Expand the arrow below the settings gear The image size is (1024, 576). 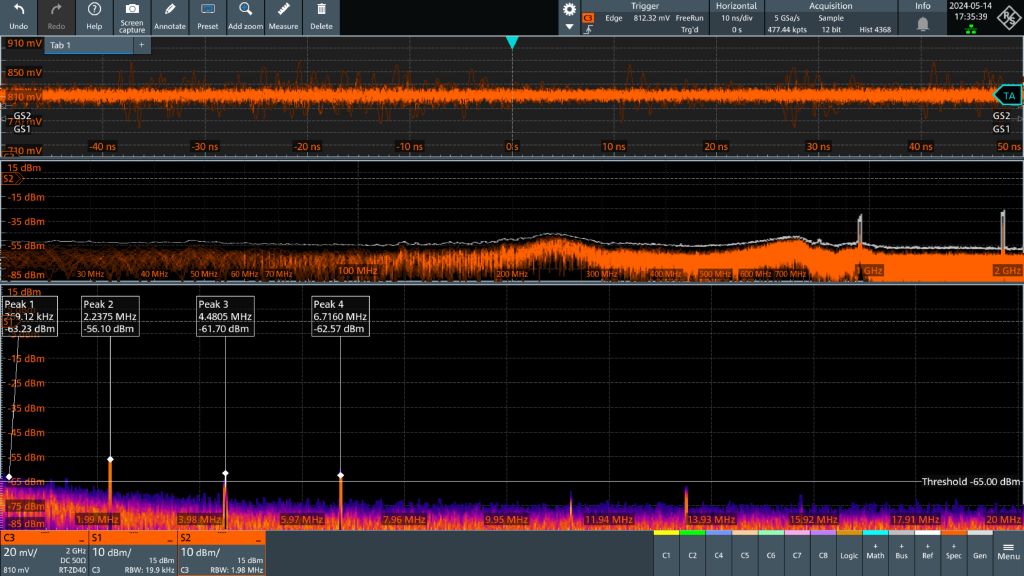coord(569,27)
